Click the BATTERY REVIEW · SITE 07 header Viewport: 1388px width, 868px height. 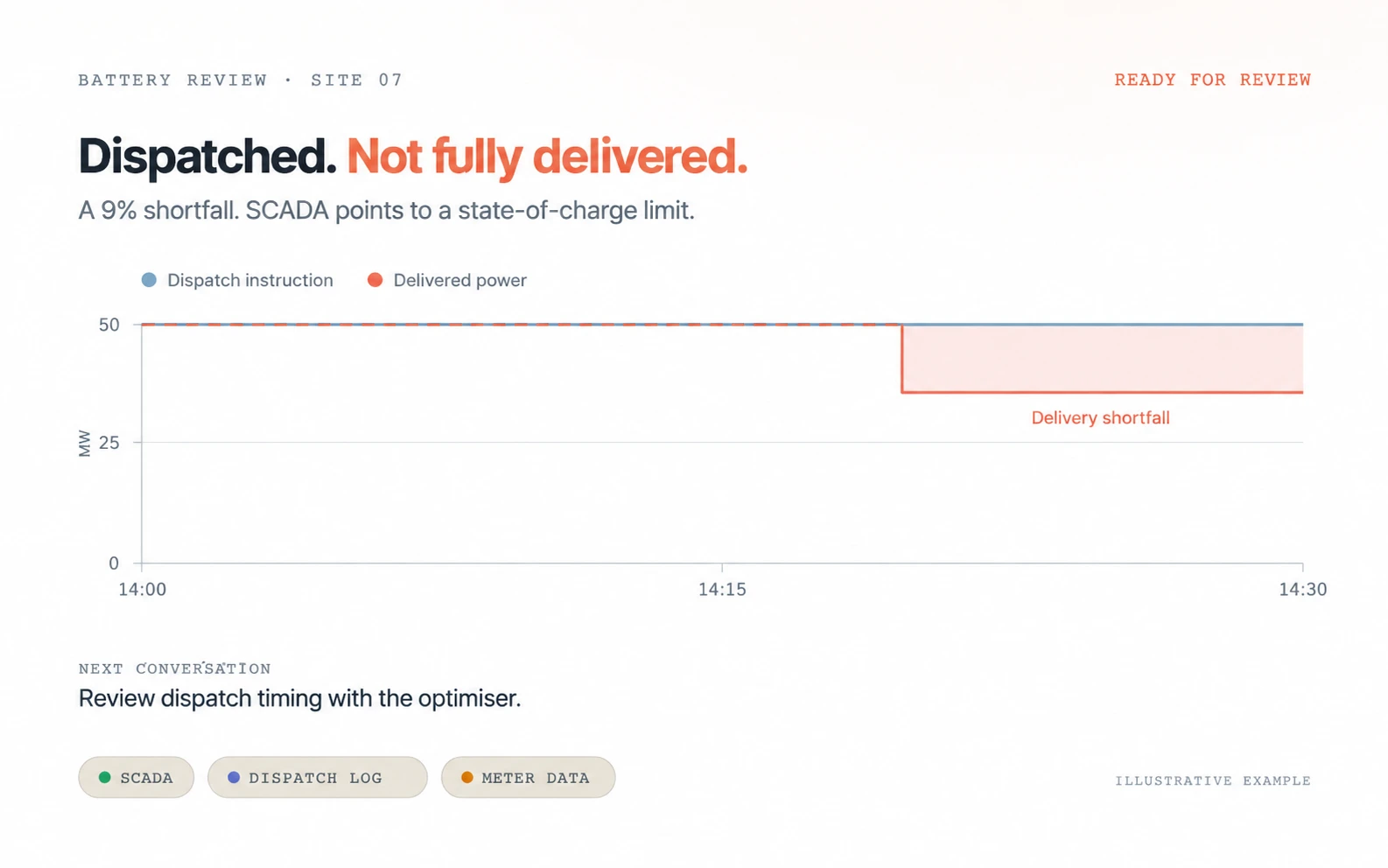(241, 80)
